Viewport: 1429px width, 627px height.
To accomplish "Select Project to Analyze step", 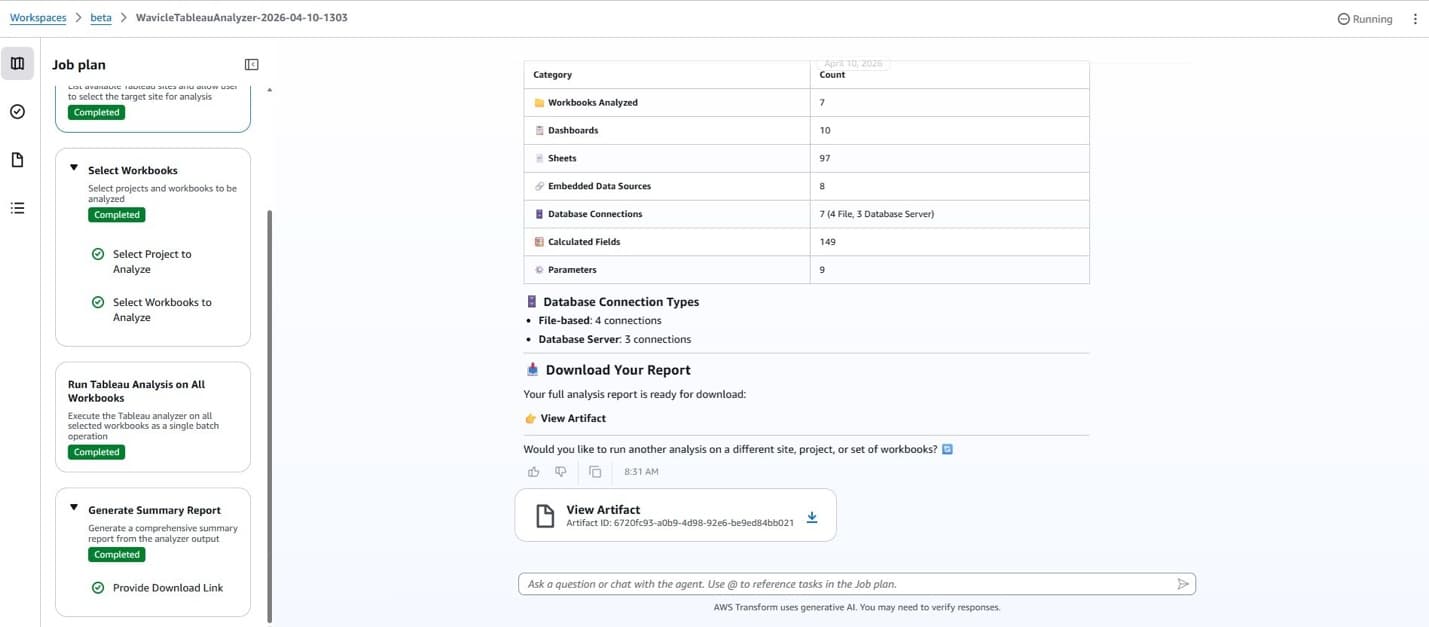I will click(x=152, y=262).
